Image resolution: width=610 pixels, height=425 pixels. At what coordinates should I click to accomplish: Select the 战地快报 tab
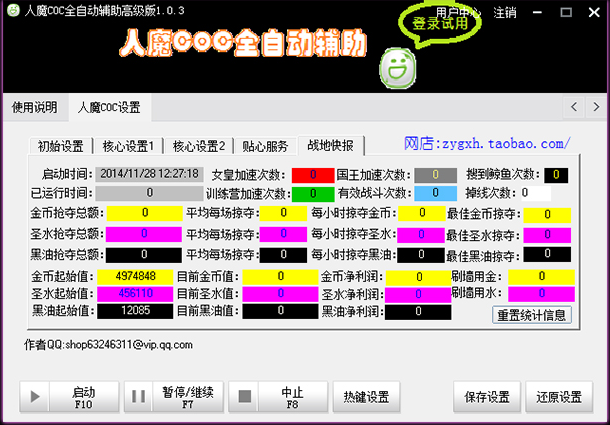[x=330, y=145]
